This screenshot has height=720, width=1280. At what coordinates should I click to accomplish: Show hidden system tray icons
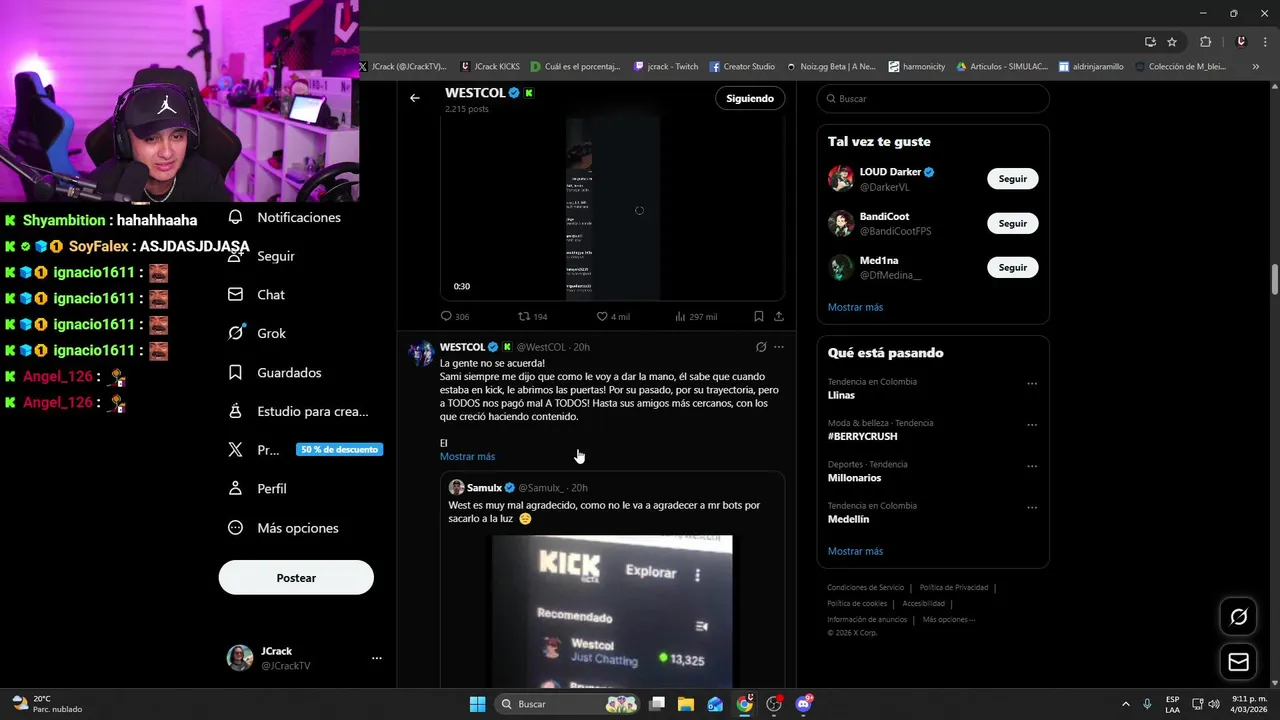pyautogui.click(x=1125, y=704)
